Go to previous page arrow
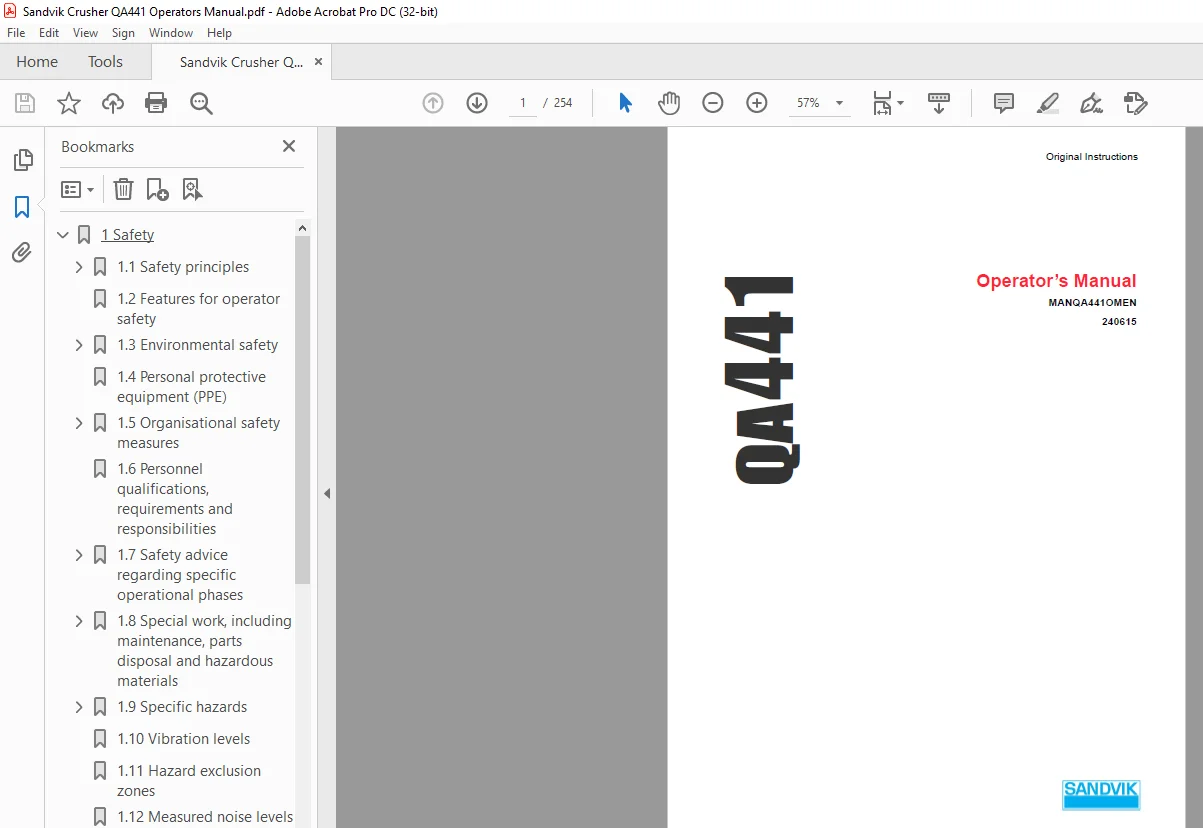This screenshot has width=1203, height=828. (433, 103)
